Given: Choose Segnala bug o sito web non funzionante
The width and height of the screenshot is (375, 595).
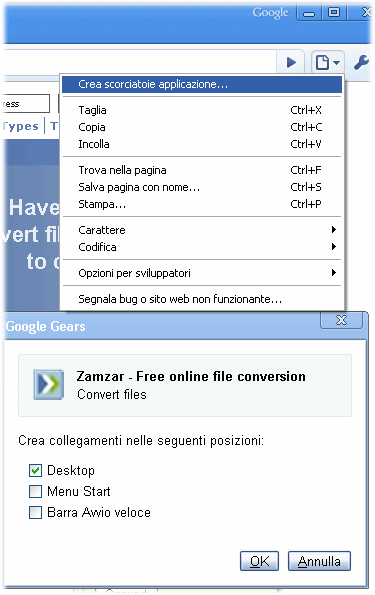Looking at the screenshot, I should [202, 299].
